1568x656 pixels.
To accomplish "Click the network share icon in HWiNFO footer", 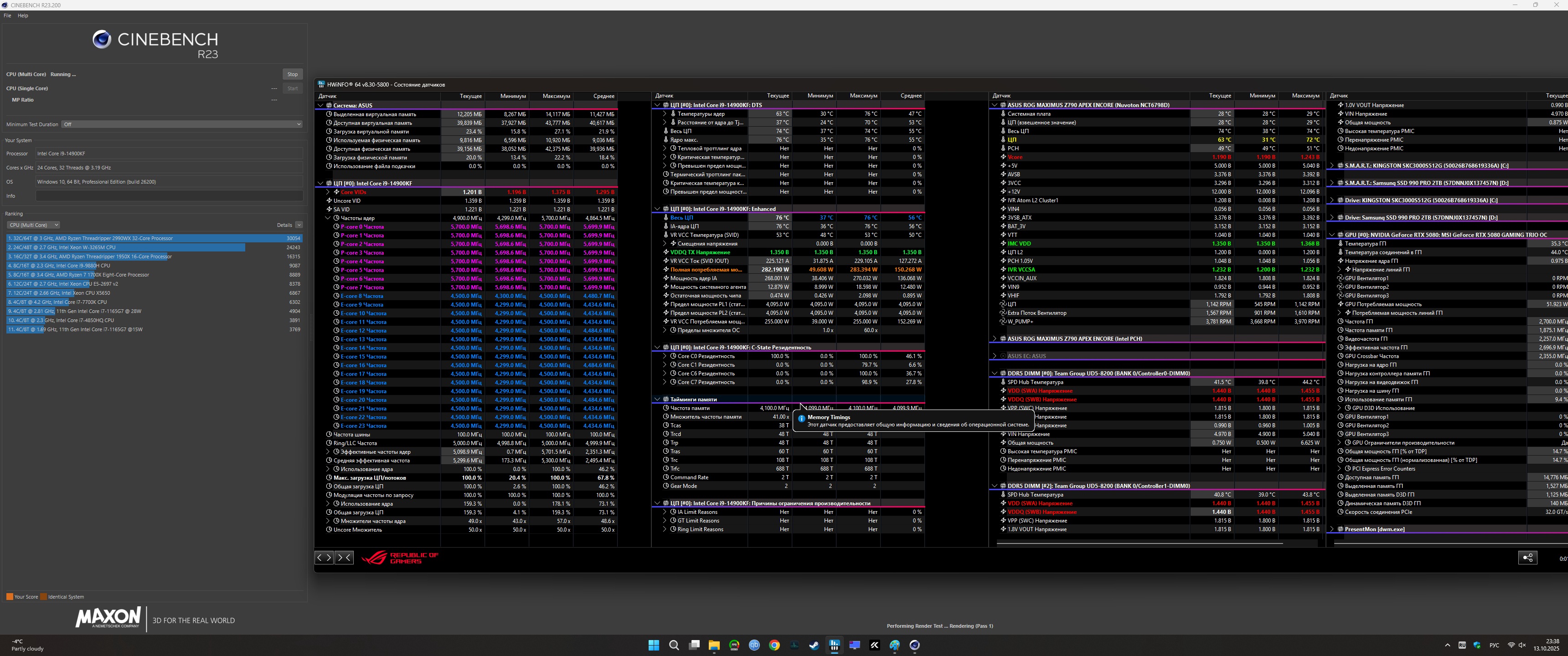I will point(1527,558).
